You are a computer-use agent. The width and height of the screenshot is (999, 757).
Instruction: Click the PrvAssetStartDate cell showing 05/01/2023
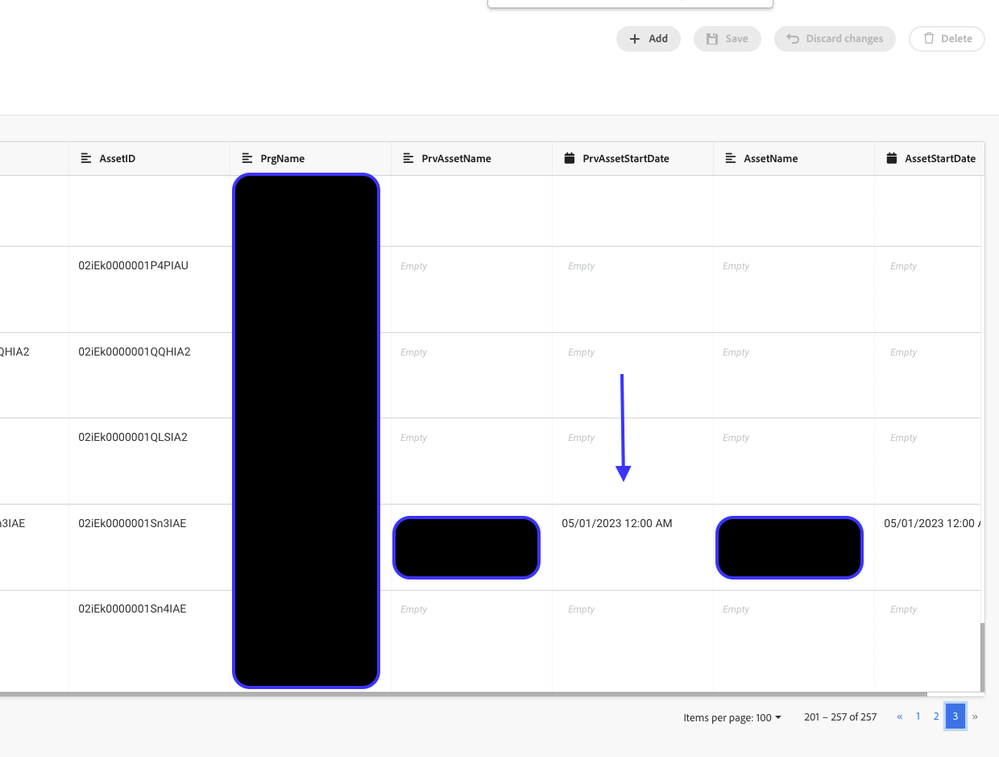(617, 524)
